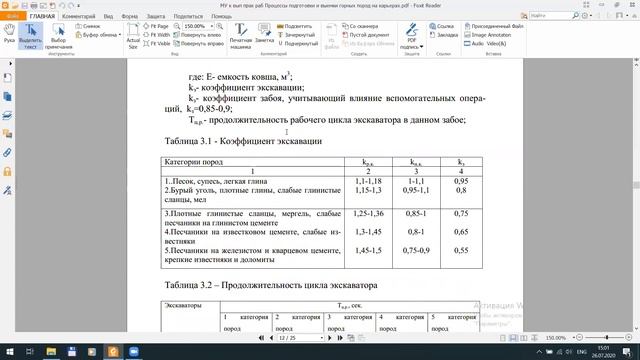Go to the first page
The height and width of the screenshot is (360, 640).
tap(261, 338)
